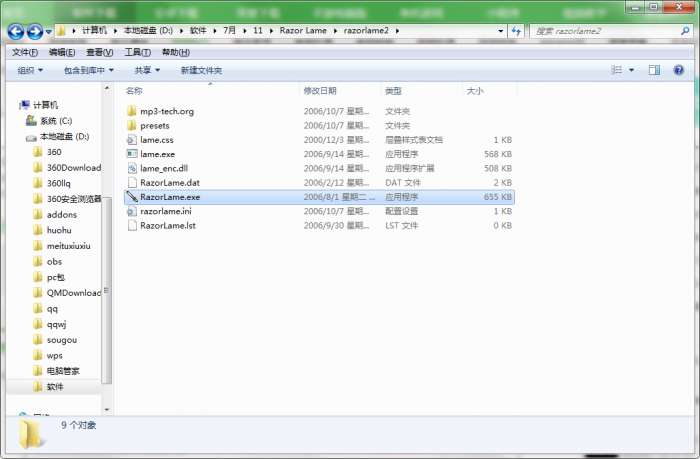Expand the 组织 dropdown
The image size is (700, 459).
[x=30, y=70]
